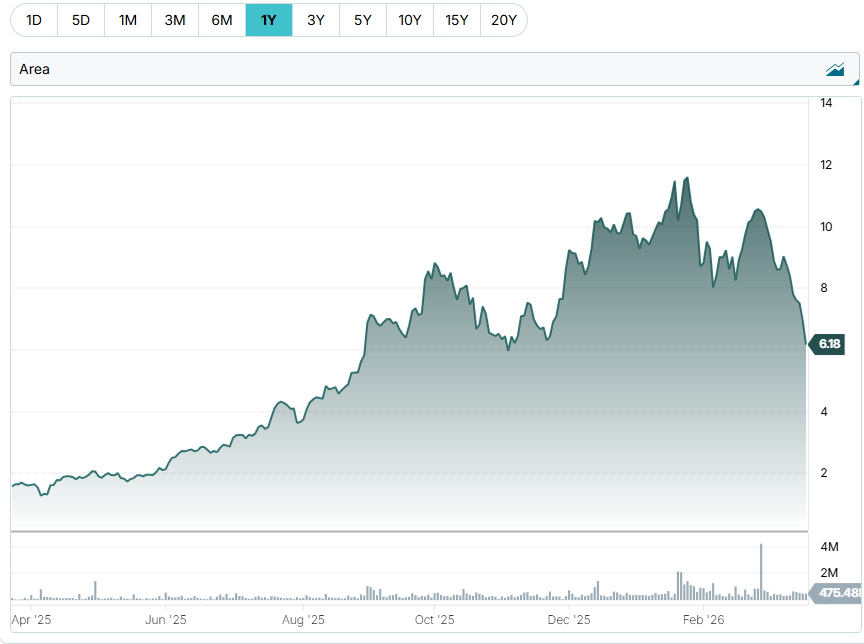This screenshot has height=644, width=864.
Task: Choose the 6M time range
Action: coord(222,20)
